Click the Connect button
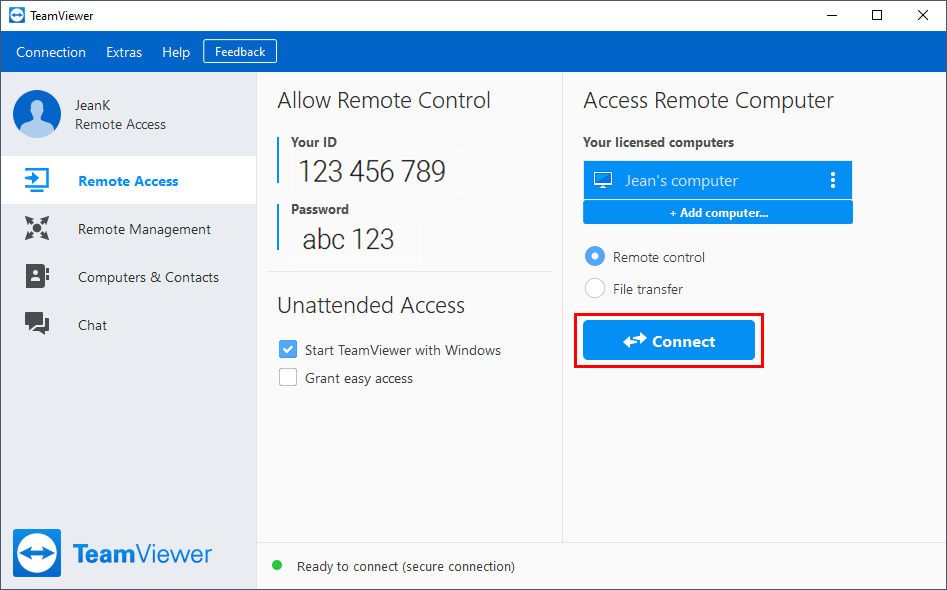Viewport: 947px width, 590px height. (669, 341)
